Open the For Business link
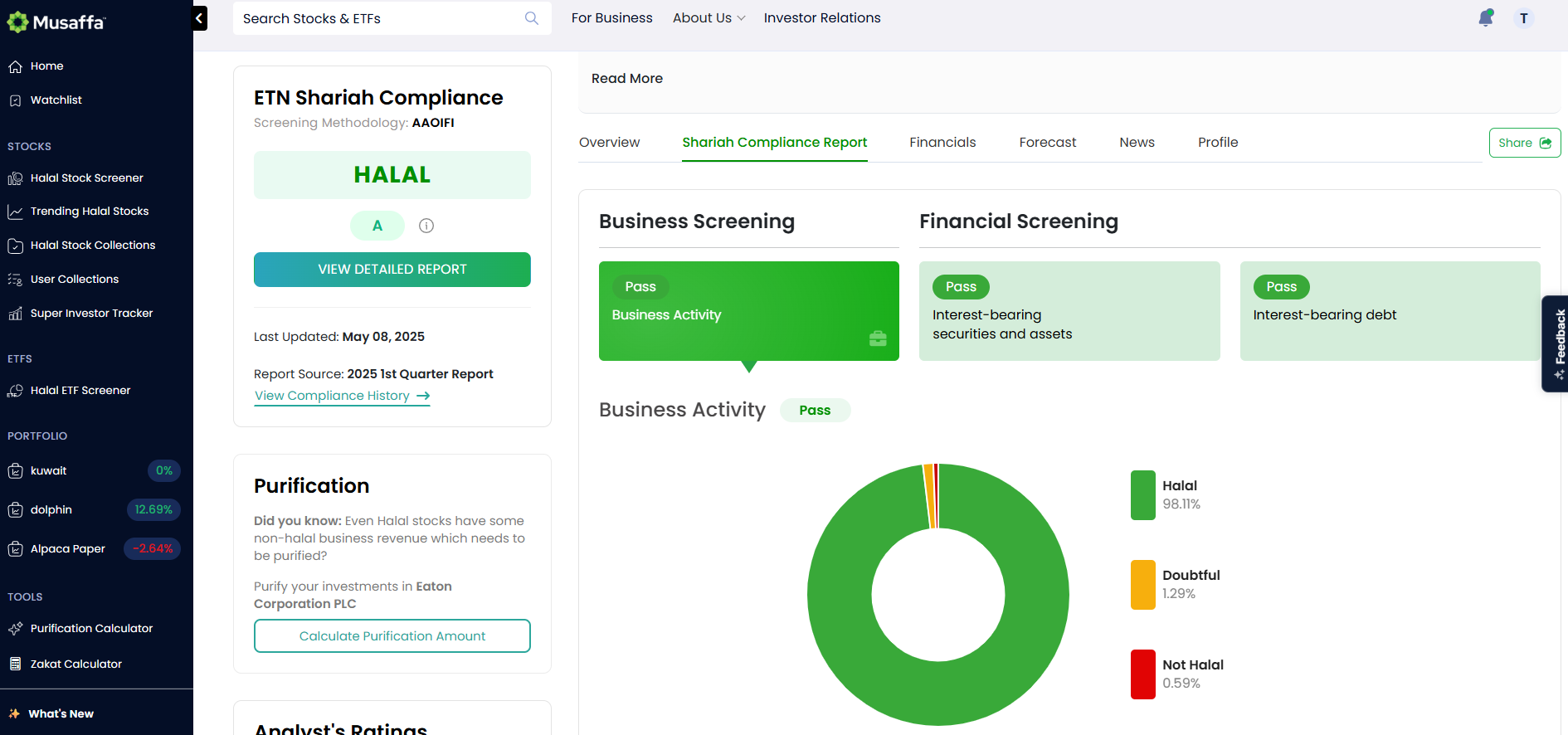 coord(612,18)
